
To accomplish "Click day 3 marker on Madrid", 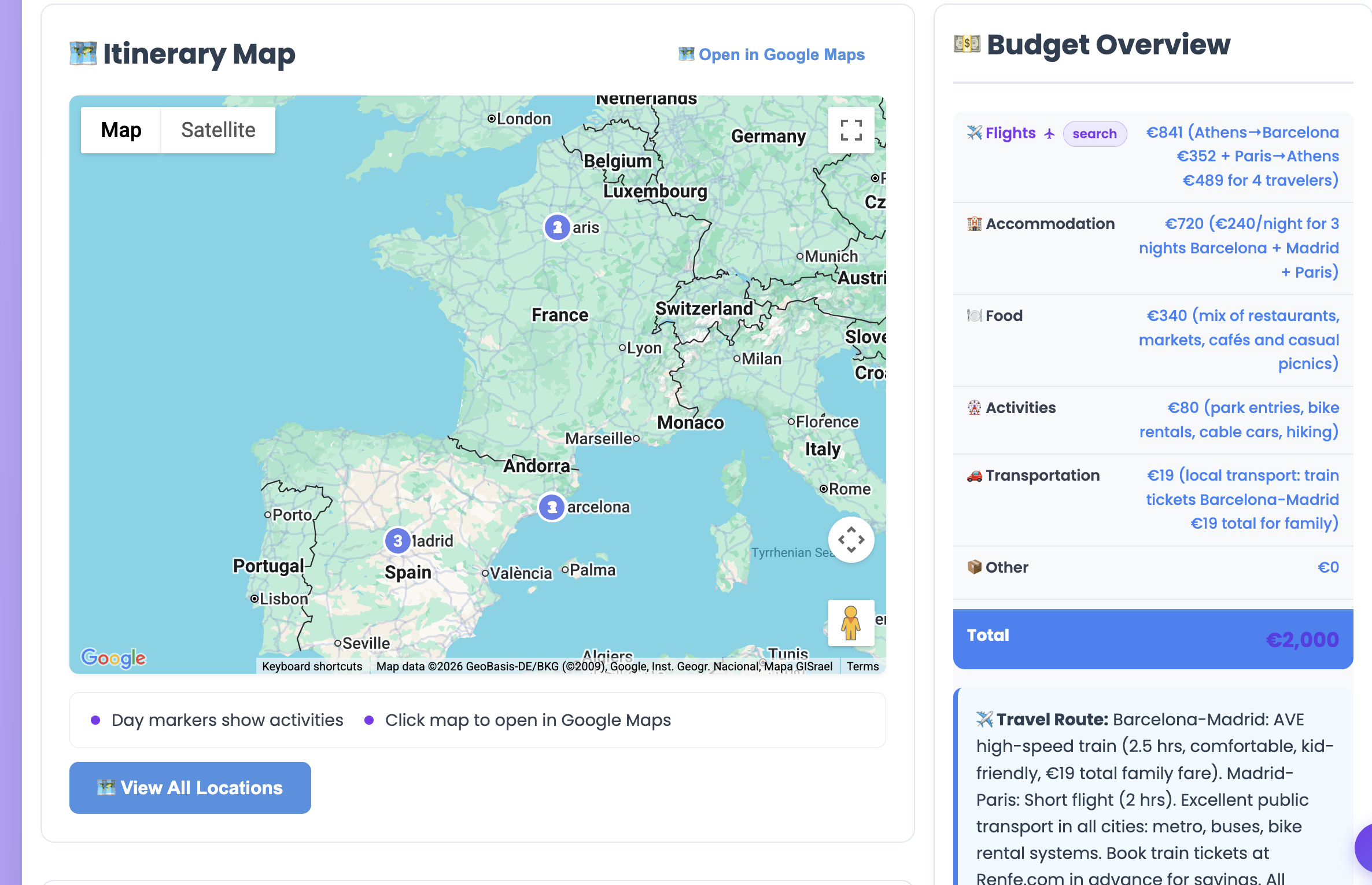I will point(398,541).
